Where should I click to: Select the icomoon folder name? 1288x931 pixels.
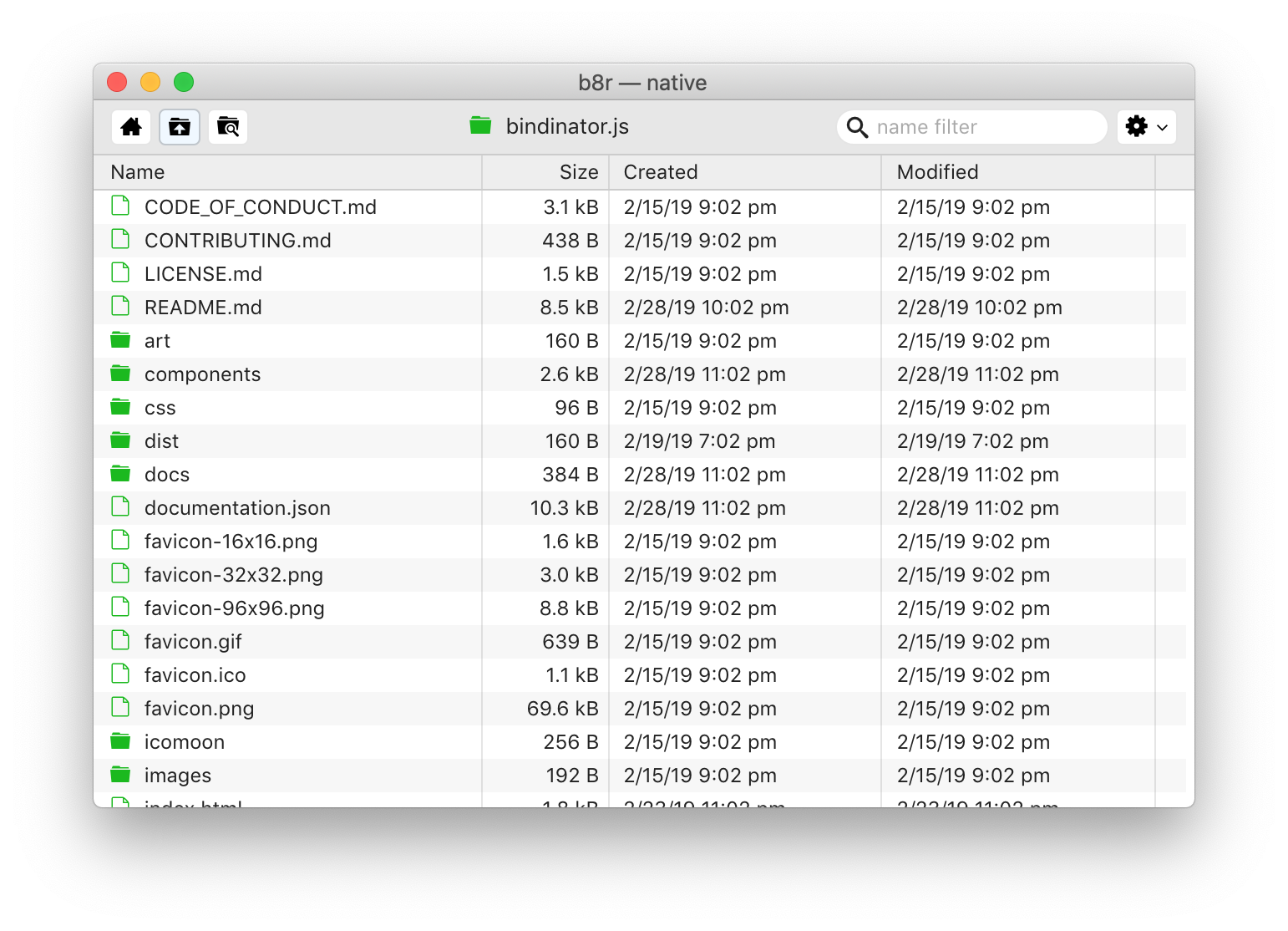(184, 742)
